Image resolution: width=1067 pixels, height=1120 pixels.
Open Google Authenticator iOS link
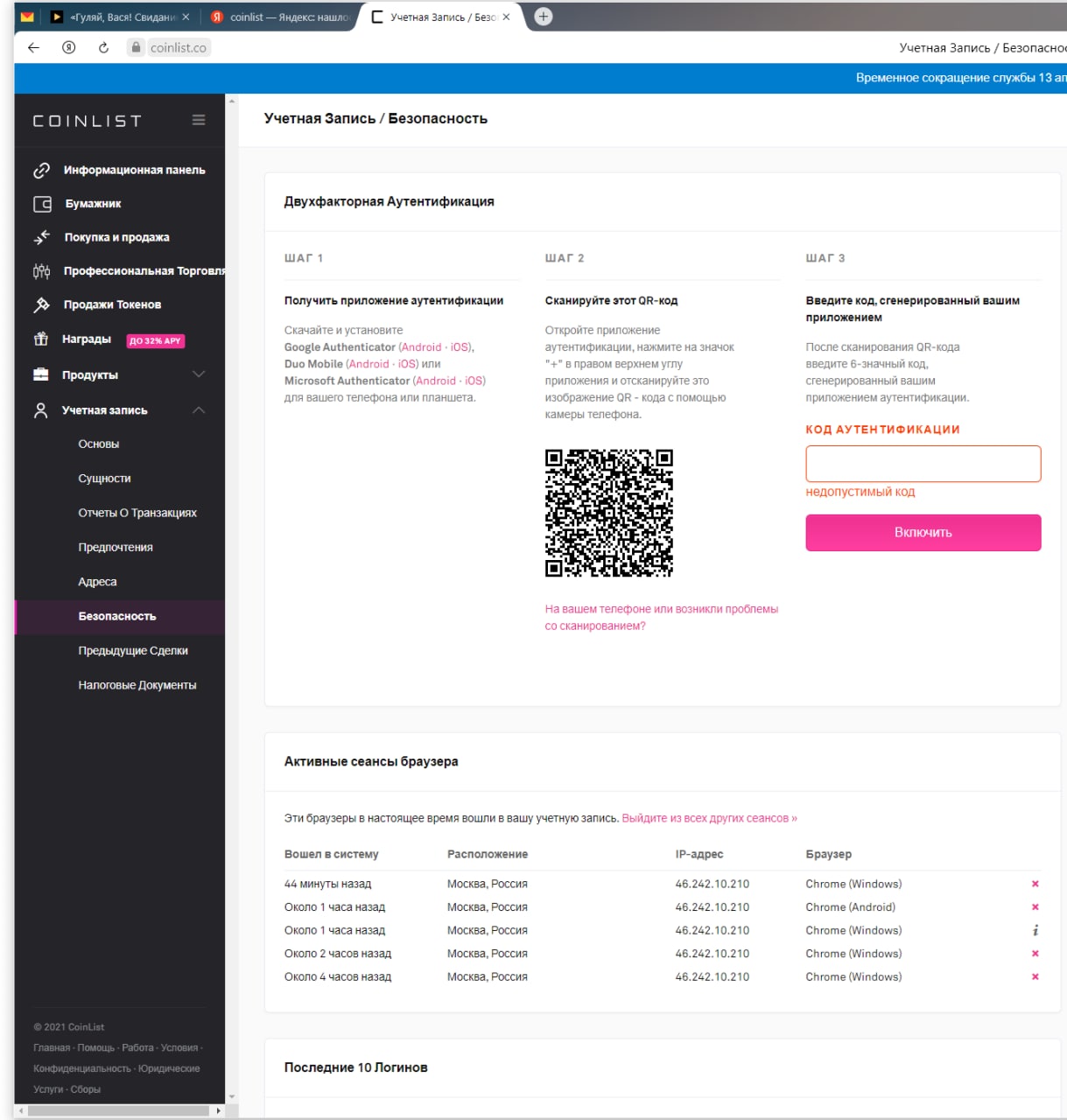pos(460,347)
